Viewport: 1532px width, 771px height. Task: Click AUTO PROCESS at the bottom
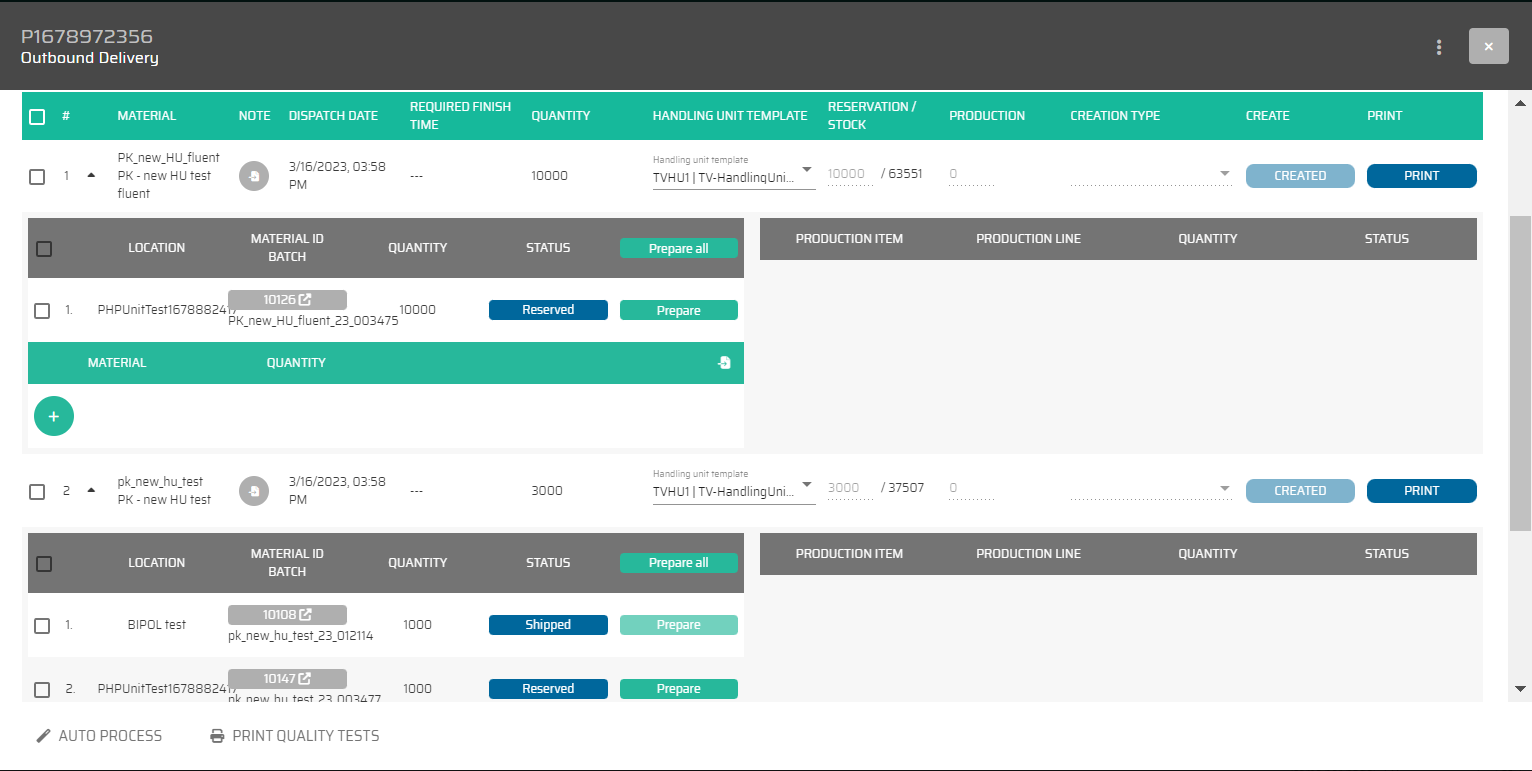99,736
